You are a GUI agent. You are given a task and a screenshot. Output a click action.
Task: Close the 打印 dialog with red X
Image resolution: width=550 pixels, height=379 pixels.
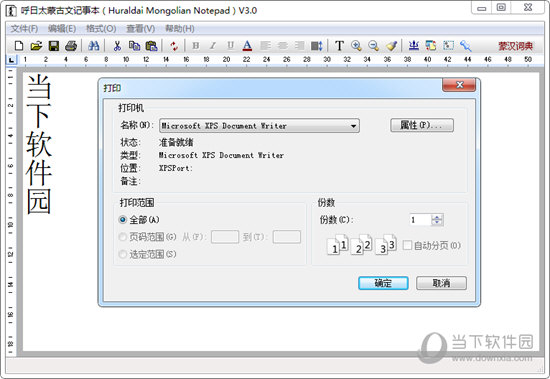460,85
